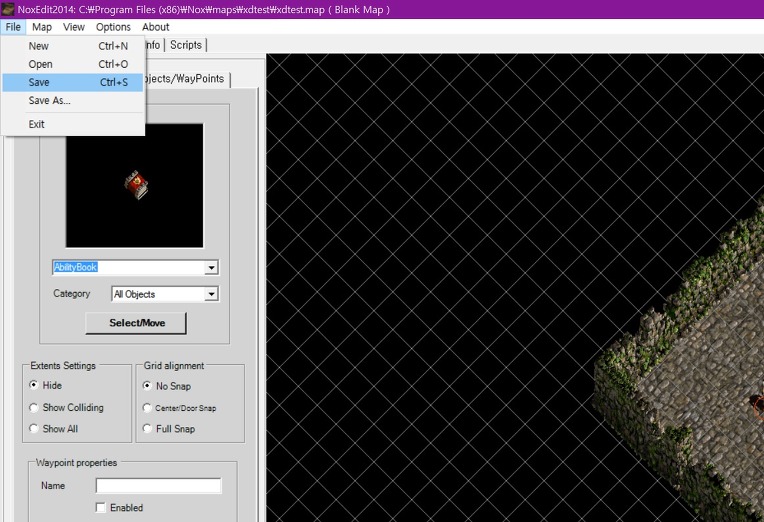Viewport: 764px width, 522px height.
Task: Enable Full Snap grid alignment
Action: (x=148, y=429)
